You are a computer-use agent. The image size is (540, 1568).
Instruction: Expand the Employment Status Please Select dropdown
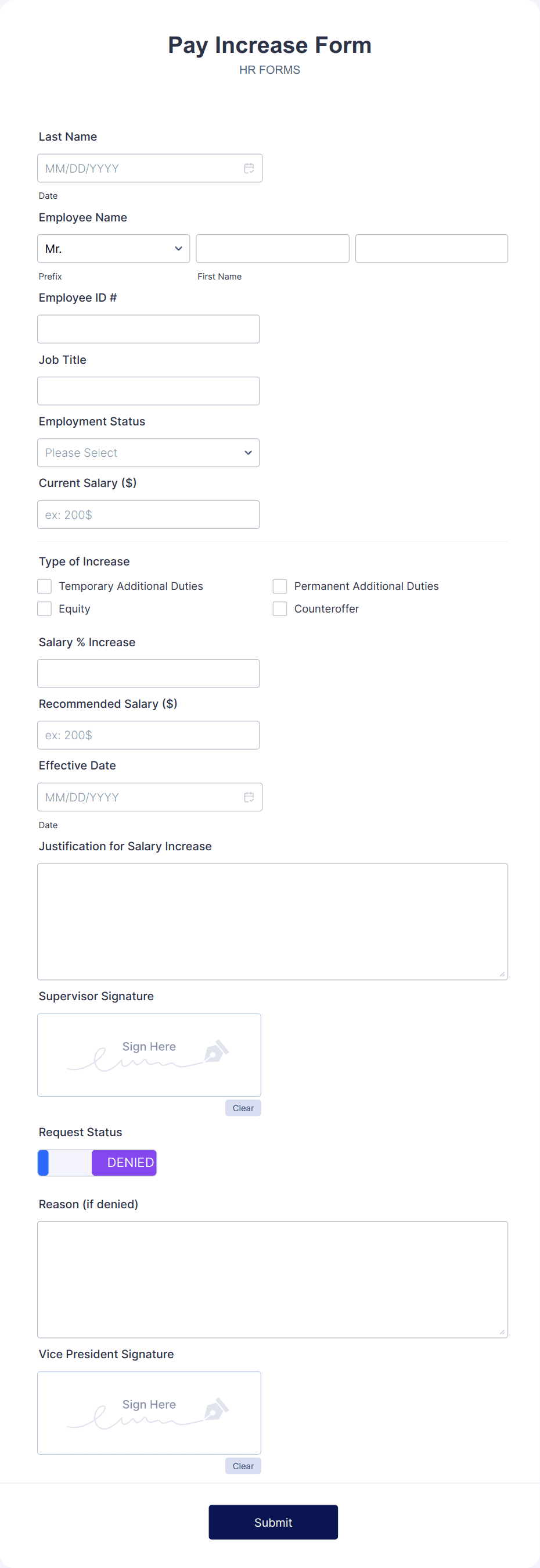149,453
